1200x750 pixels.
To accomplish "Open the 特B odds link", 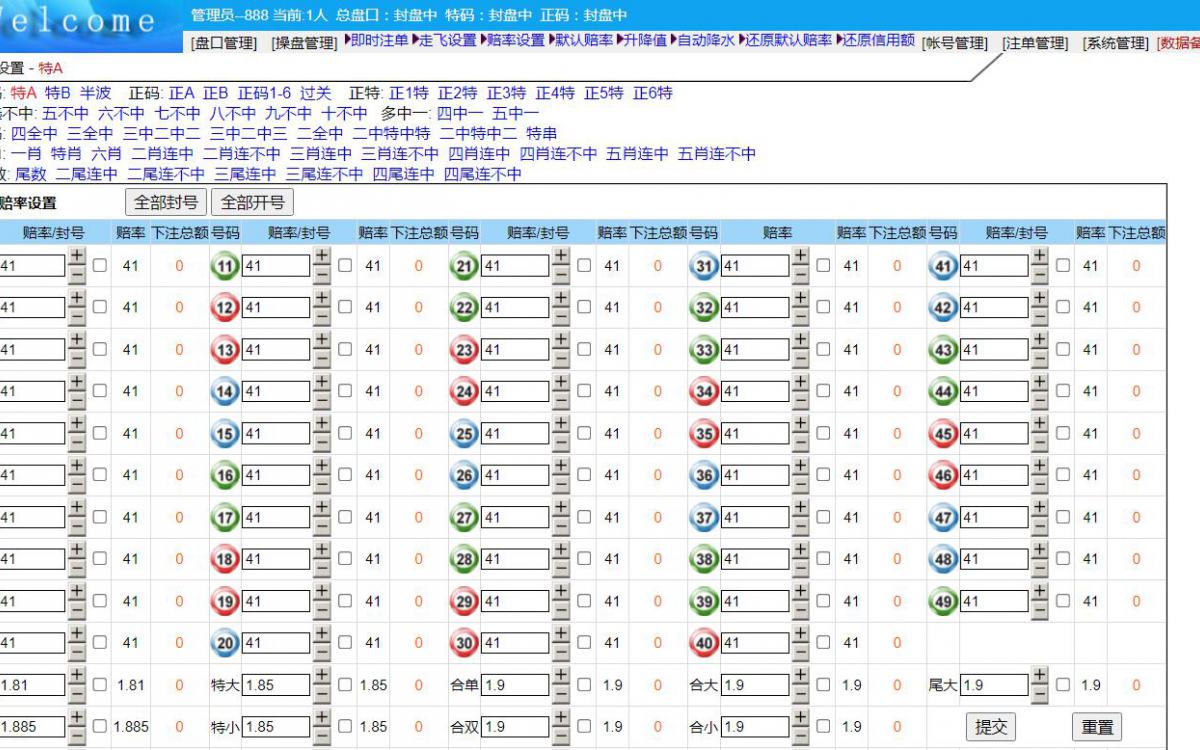I will tap(58, 93).
